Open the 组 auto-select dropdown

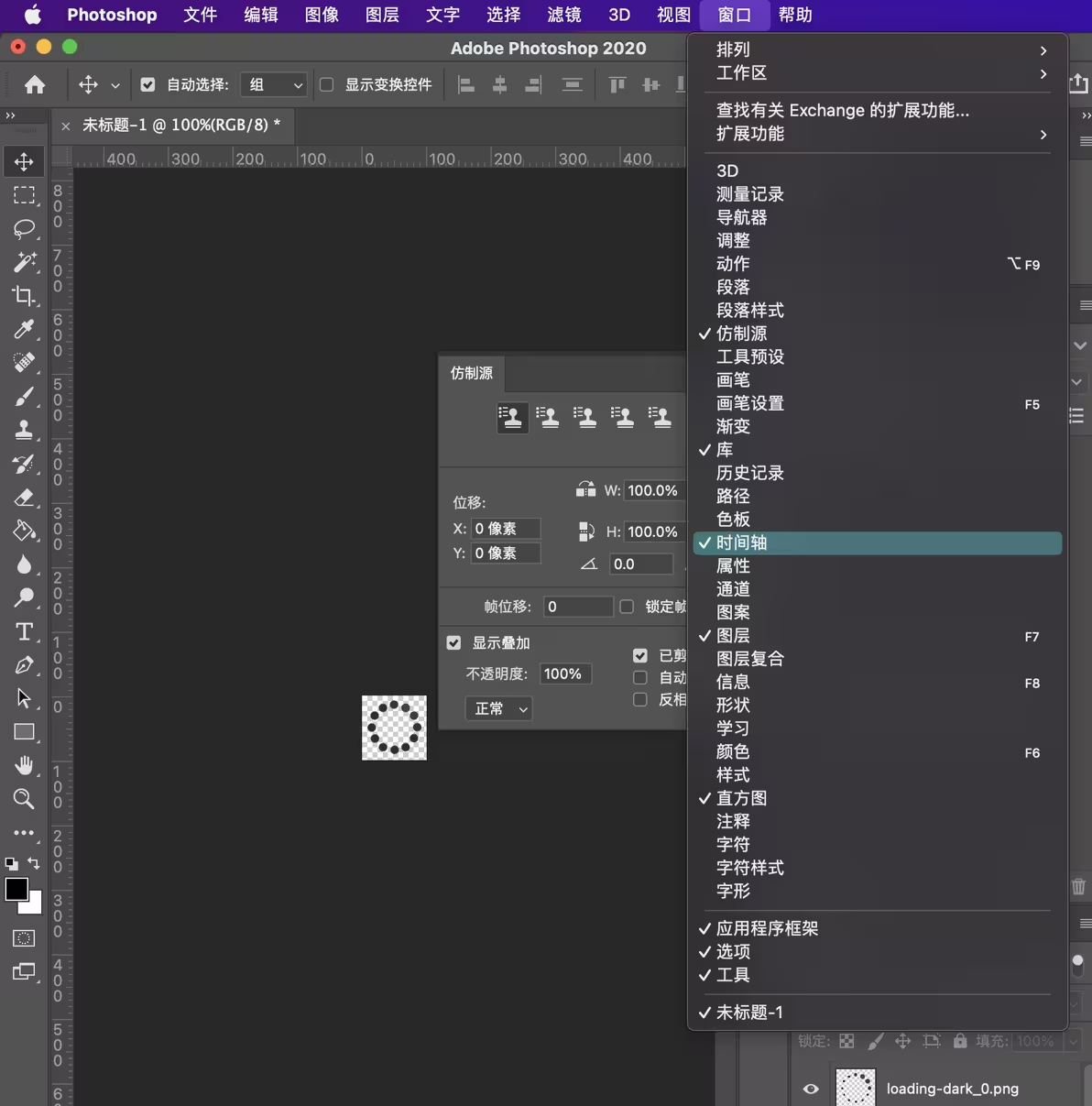pos(273,85)
